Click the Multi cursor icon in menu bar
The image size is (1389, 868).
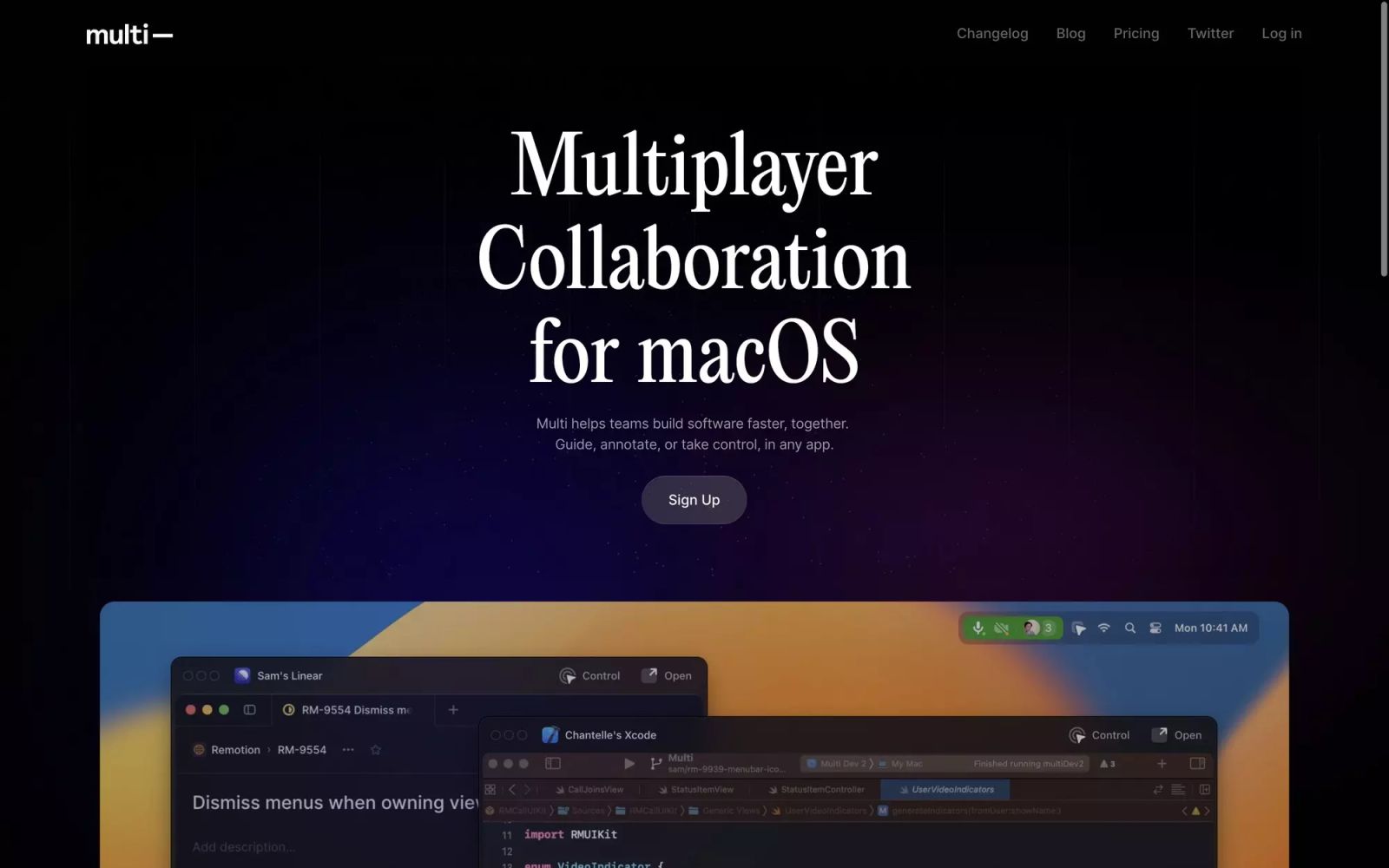[x=1078, y=628]
